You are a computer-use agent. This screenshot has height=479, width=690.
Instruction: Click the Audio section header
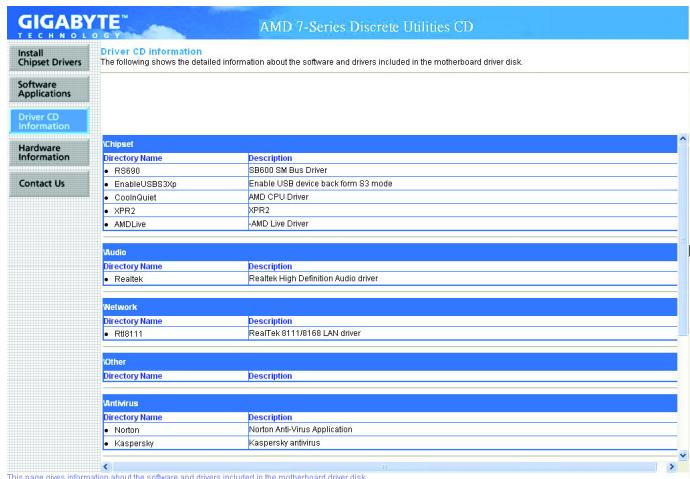(x=390, y=252)
